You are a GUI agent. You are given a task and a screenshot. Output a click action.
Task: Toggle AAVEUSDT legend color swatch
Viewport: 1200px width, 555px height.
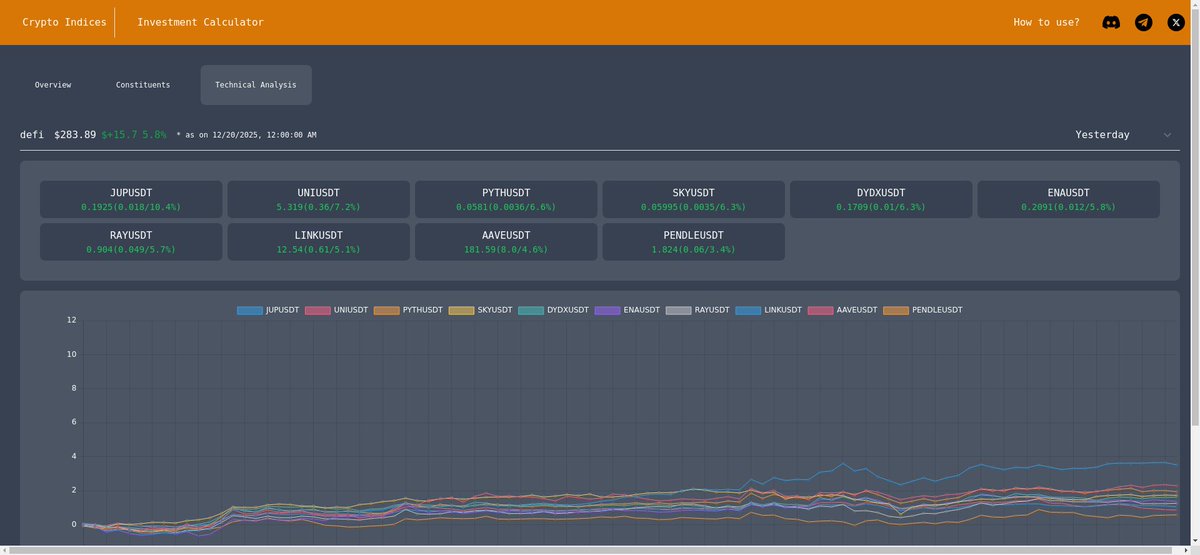click(x=821, y=310)
